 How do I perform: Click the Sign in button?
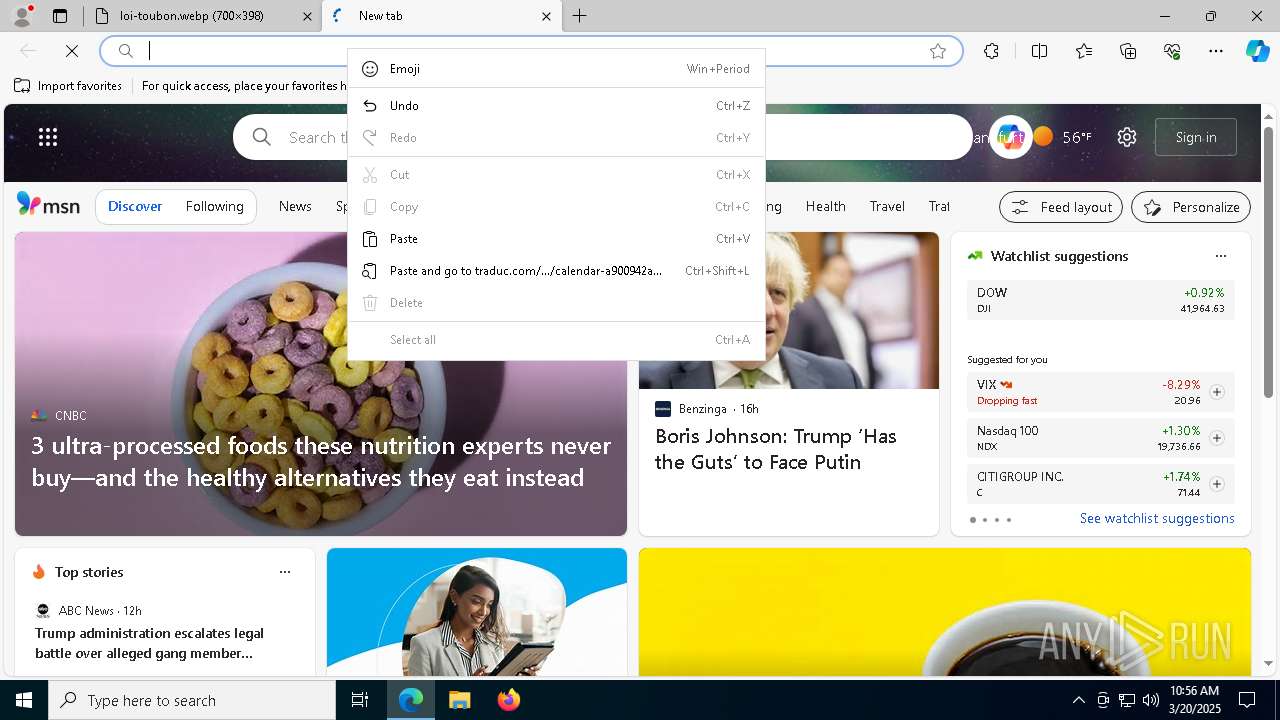pyautogui.click(x=1196, y=137)
